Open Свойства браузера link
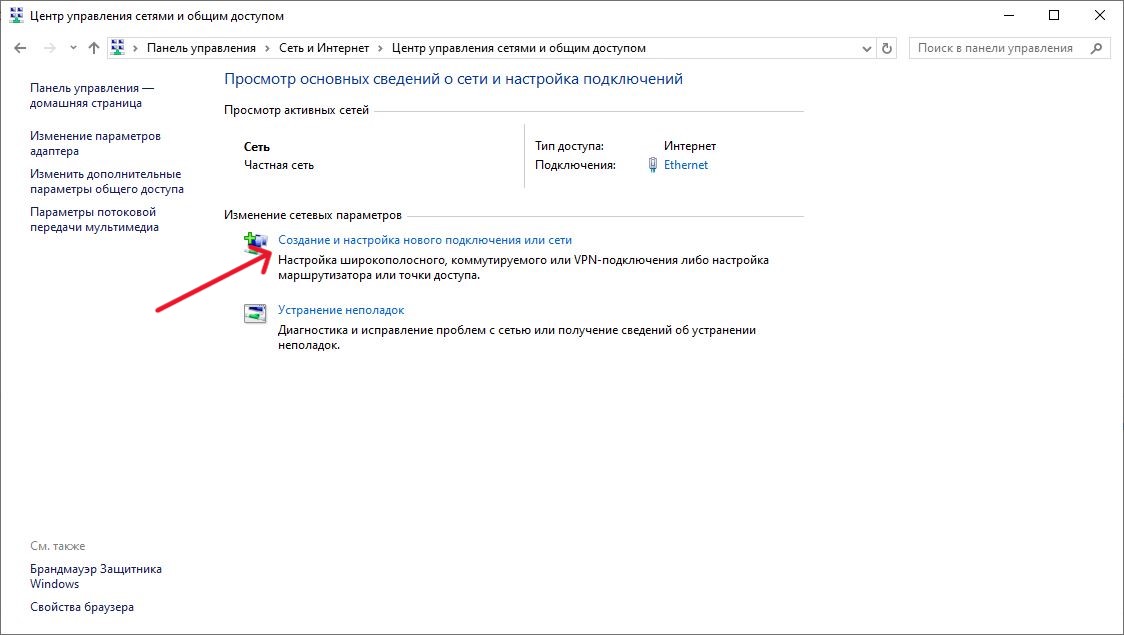 [81, 607]
